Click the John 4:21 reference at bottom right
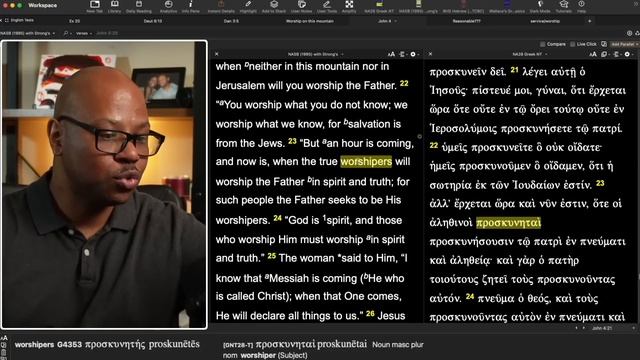Screen dimensions: 640x360 pyautogui.click(x=602, y=328)
